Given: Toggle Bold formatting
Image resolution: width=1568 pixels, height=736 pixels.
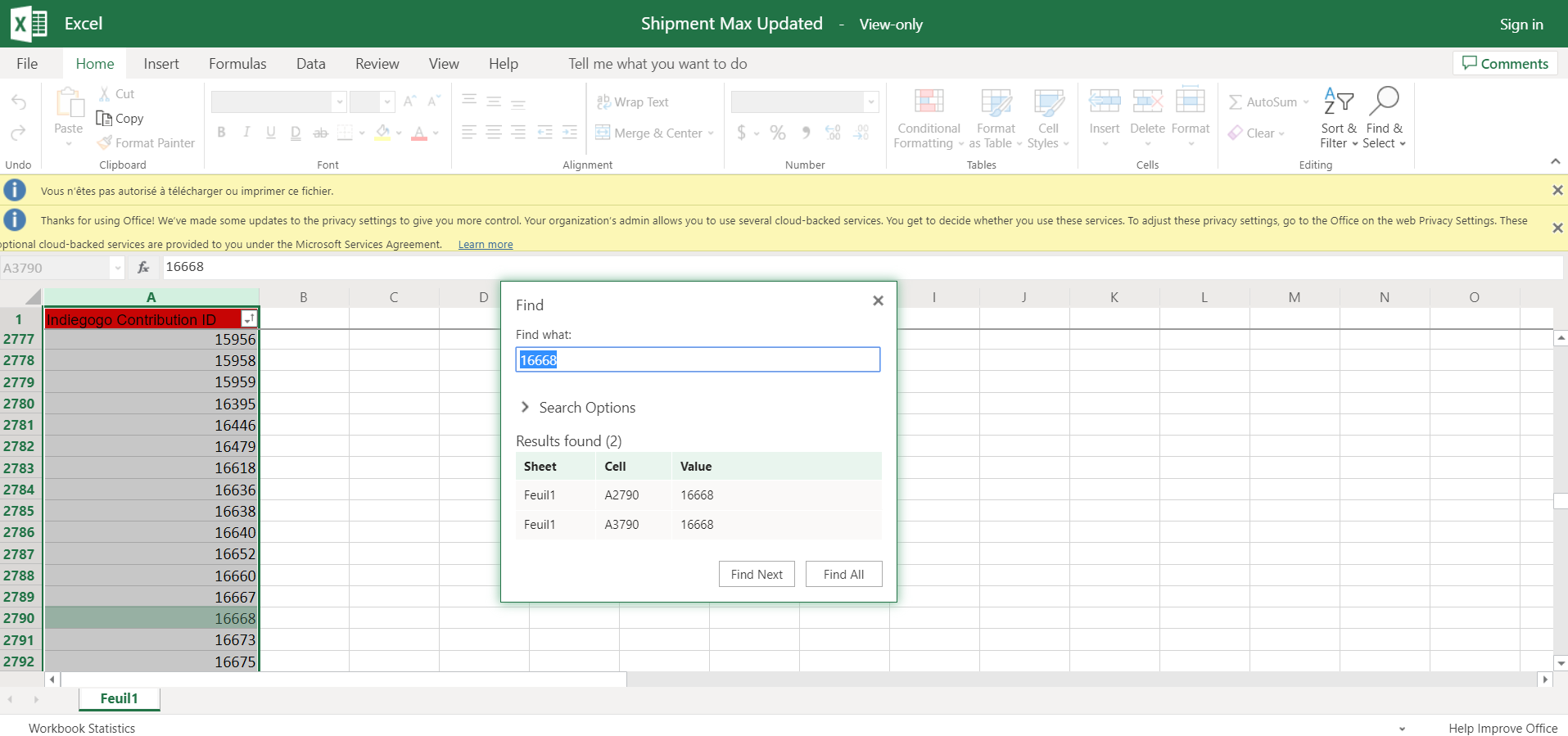Looking at the screenshot, I should (221, 133).
